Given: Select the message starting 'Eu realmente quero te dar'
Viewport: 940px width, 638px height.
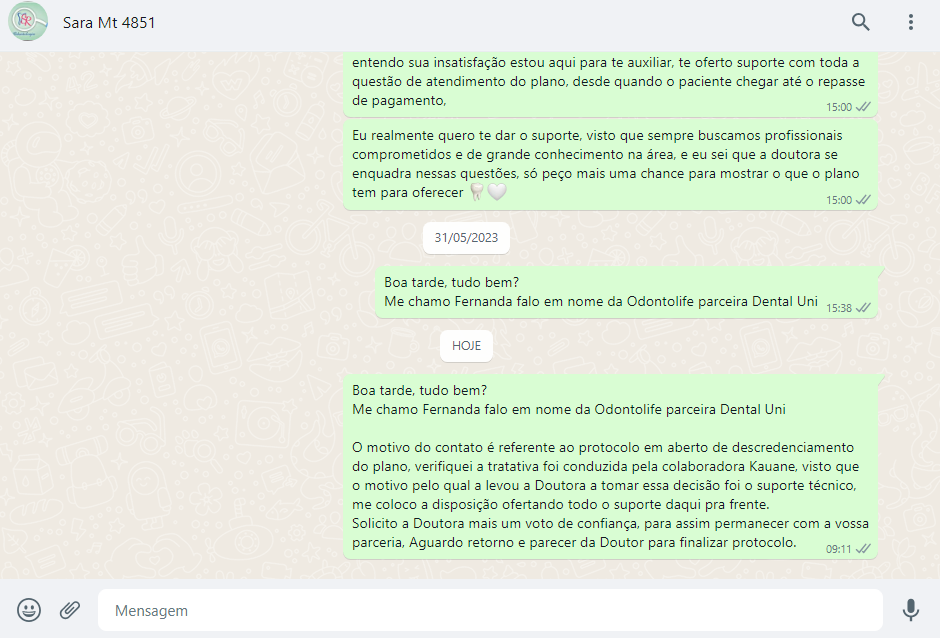Looking at the screenshot, I should coord(610,165).
